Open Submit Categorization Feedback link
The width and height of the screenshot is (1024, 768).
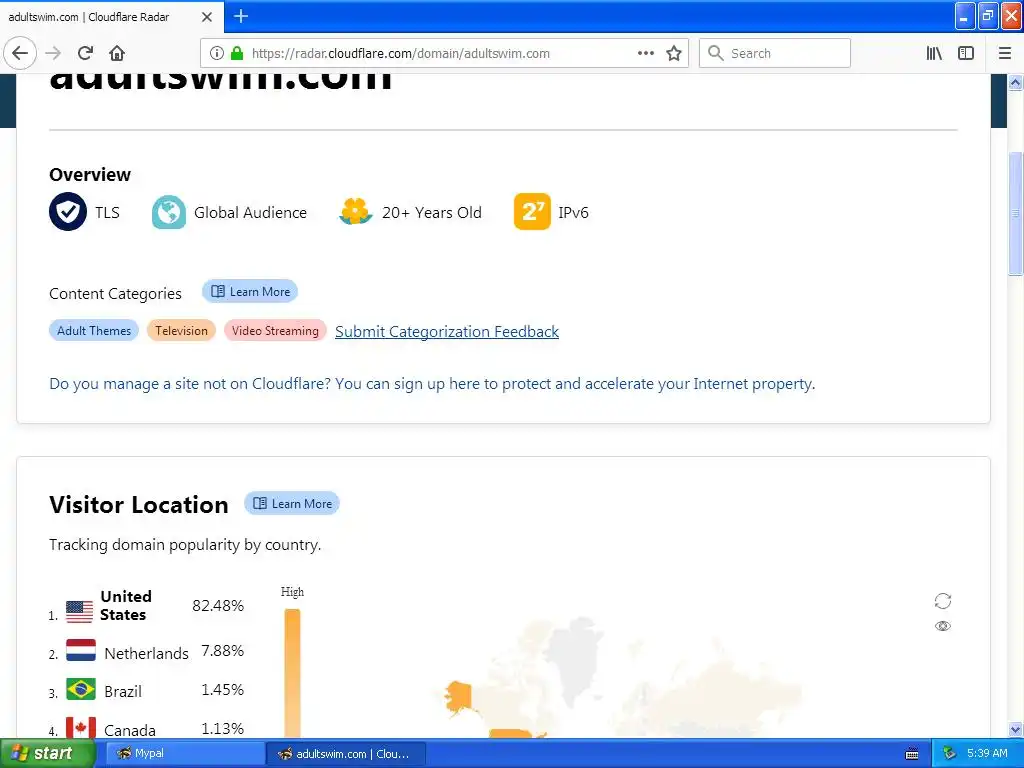click(x=447, y=332)
